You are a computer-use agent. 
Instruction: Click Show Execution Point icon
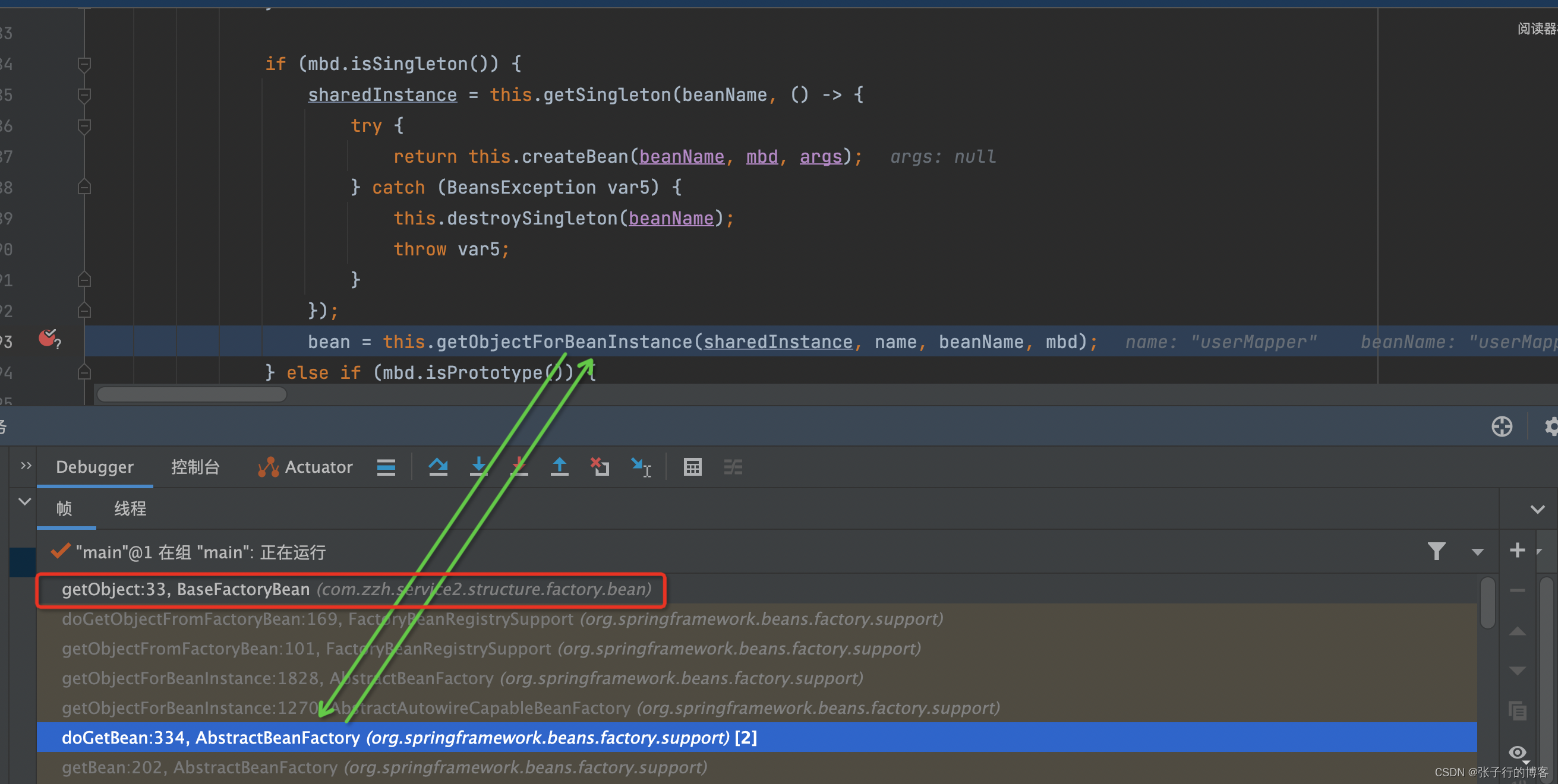(386, 467)
